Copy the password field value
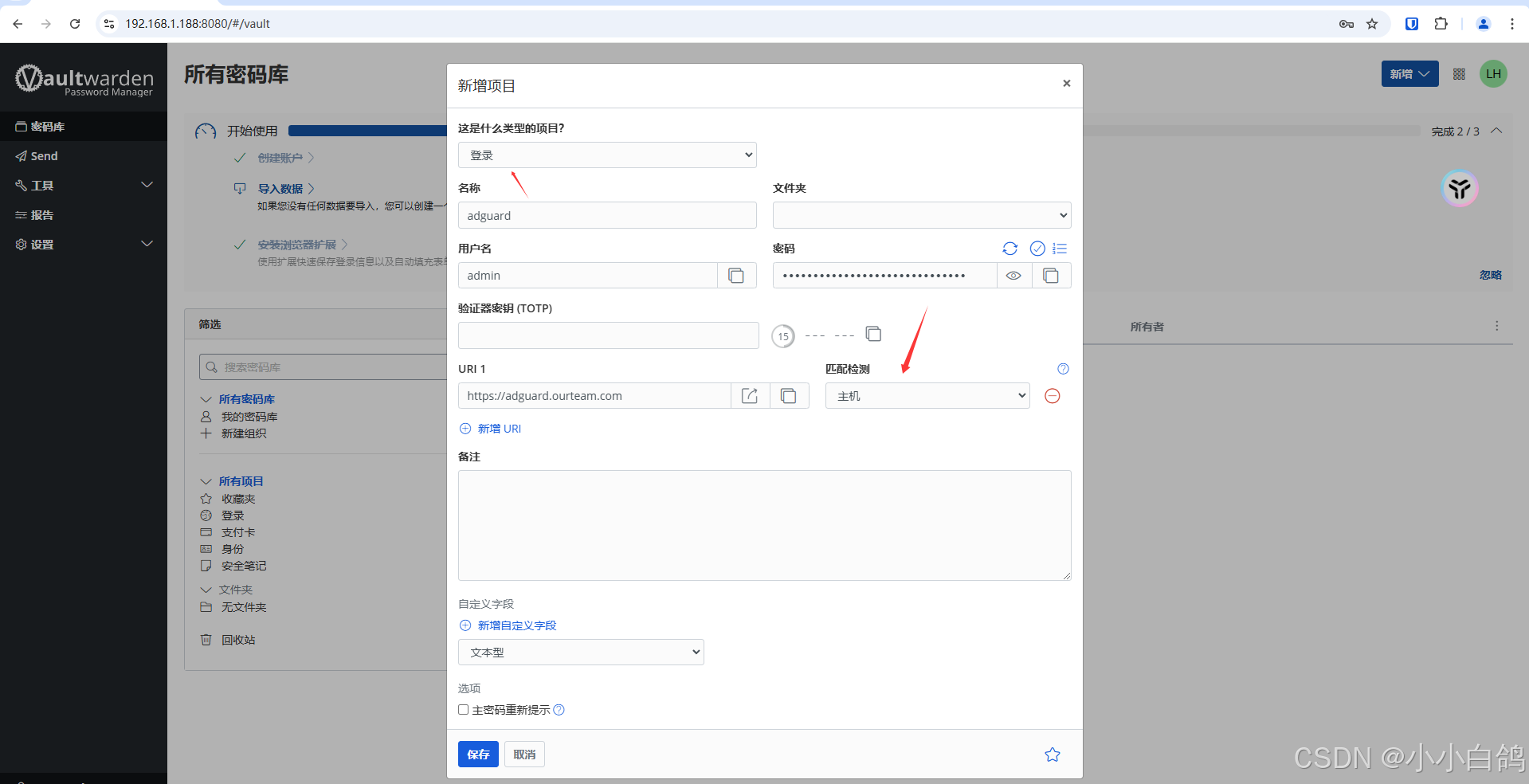The width and height of the screenshot is (1529, 784). [1051, 276]
